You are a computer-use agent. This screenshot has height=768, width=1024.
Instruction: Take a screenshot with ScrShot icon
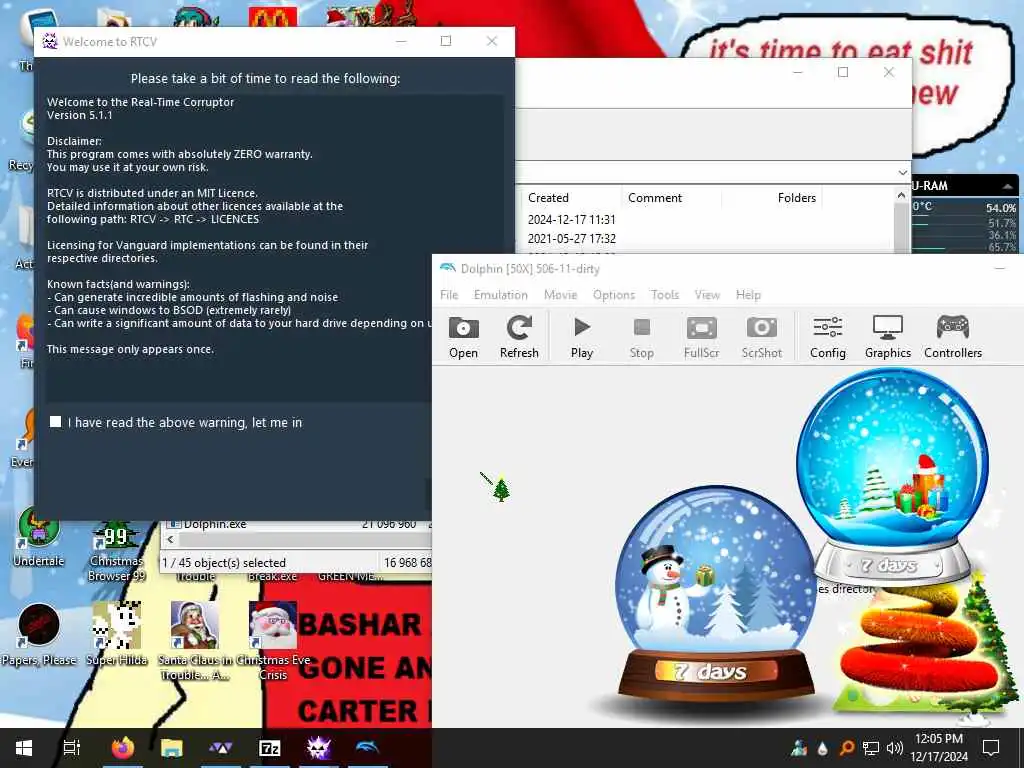coord(761,337)
